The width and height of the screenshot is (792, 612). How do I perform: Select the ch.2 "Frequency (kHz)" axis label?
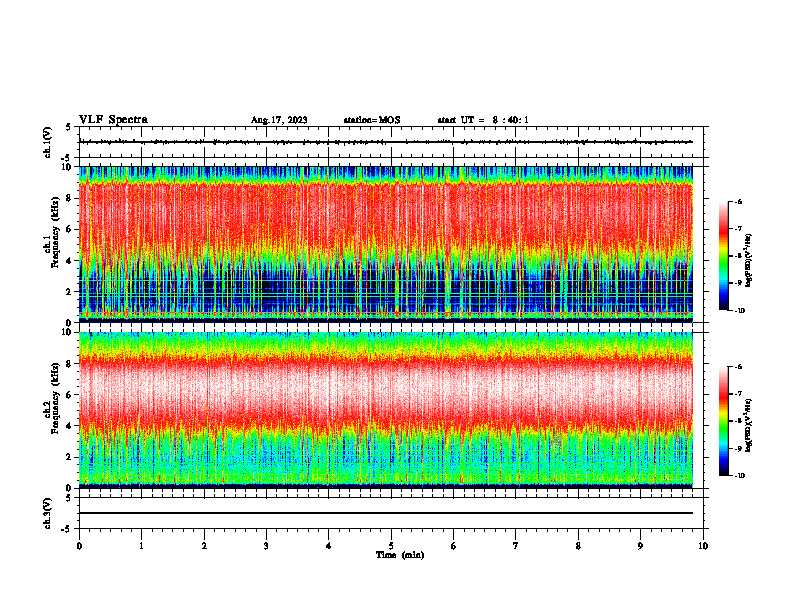(55, 398)
